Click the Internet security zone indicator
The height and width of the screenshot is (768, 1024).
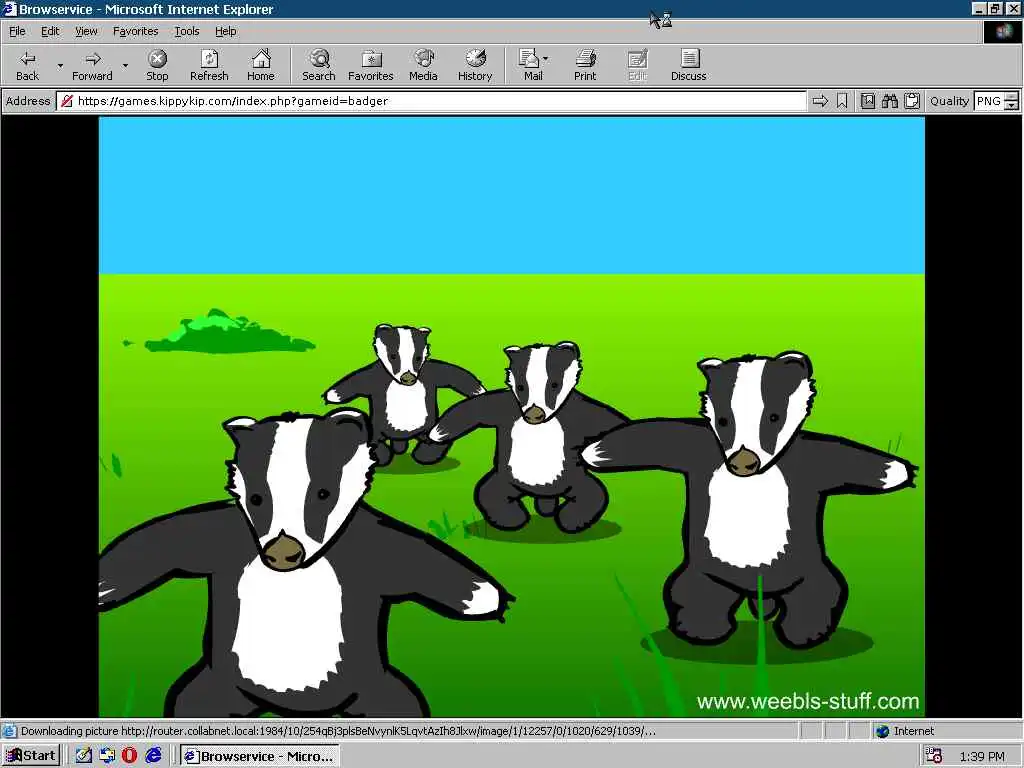tap(905, 731)
